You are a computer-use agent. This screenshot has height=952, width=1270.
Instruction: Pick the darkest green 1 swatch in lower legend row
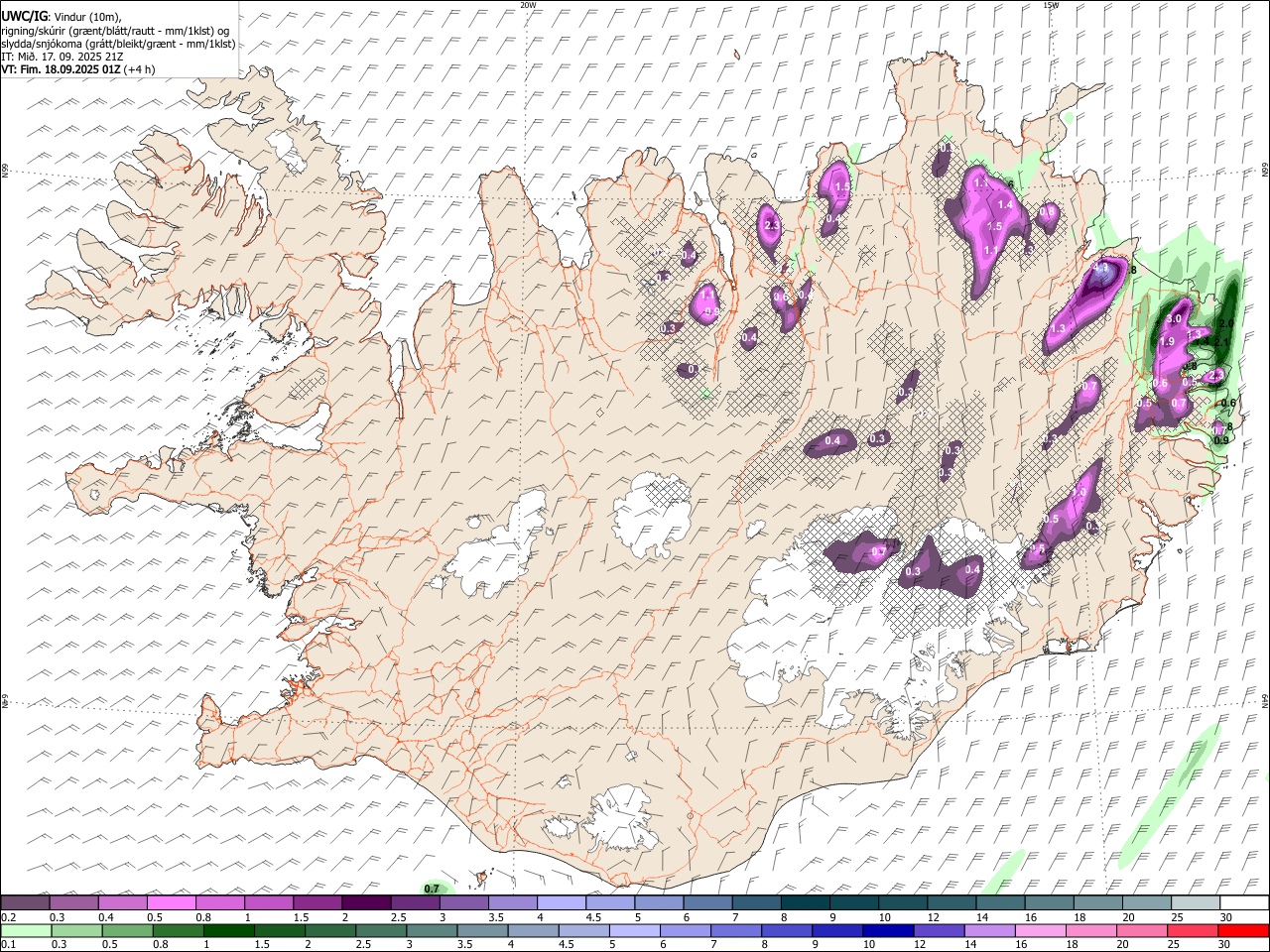tap(228, 930)
